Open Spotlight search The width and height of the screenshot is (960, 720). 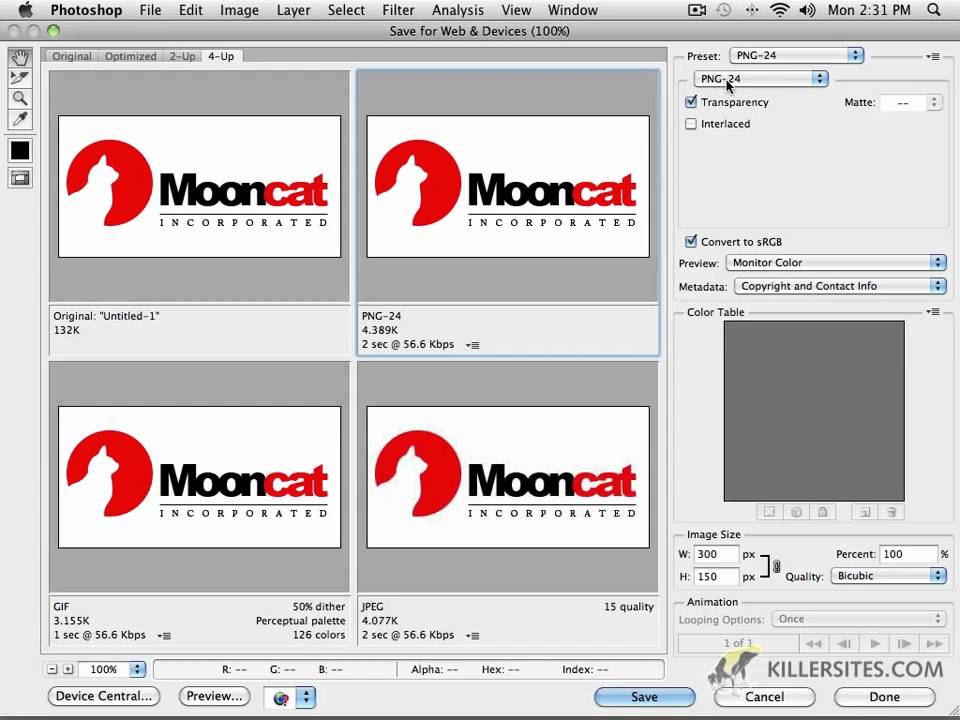pos(934,10)
